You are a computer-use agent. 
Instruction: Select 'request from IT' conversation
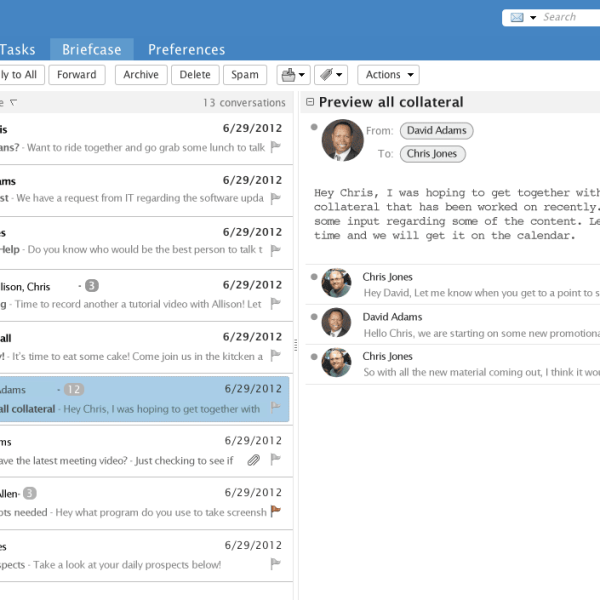(145, 191)
